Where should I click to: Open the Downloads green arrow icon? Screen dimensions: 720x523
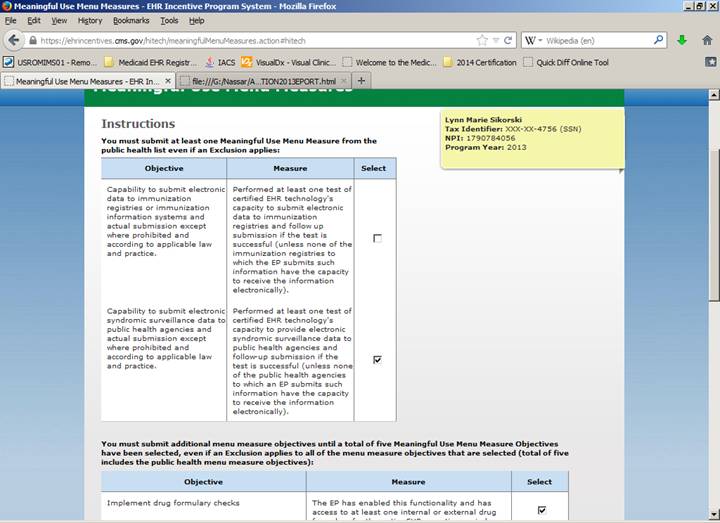(682, 41)
